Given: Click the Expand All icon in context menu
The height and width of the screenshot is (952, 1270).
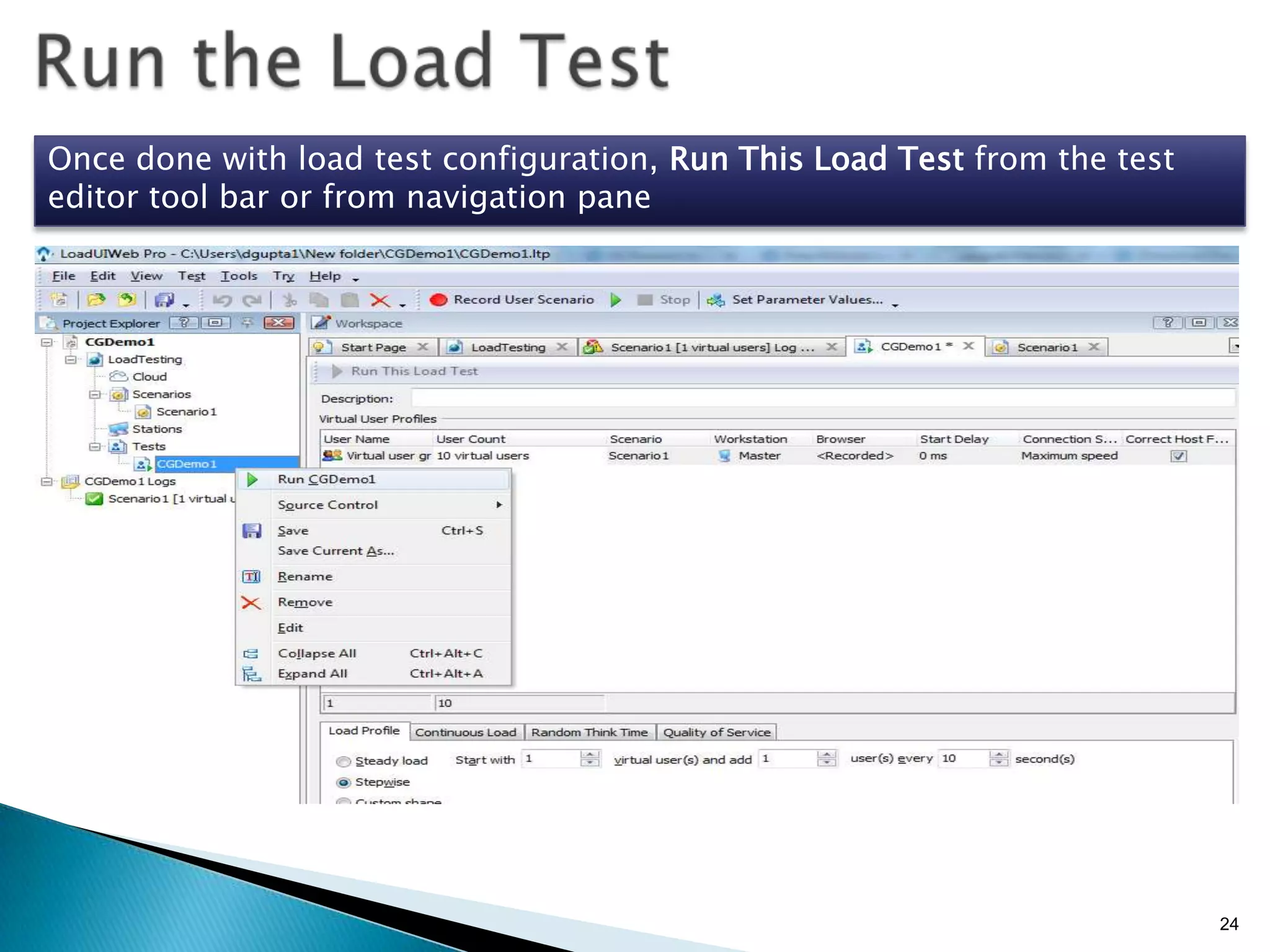Looking at the screenshot, I should click(251, 674).
